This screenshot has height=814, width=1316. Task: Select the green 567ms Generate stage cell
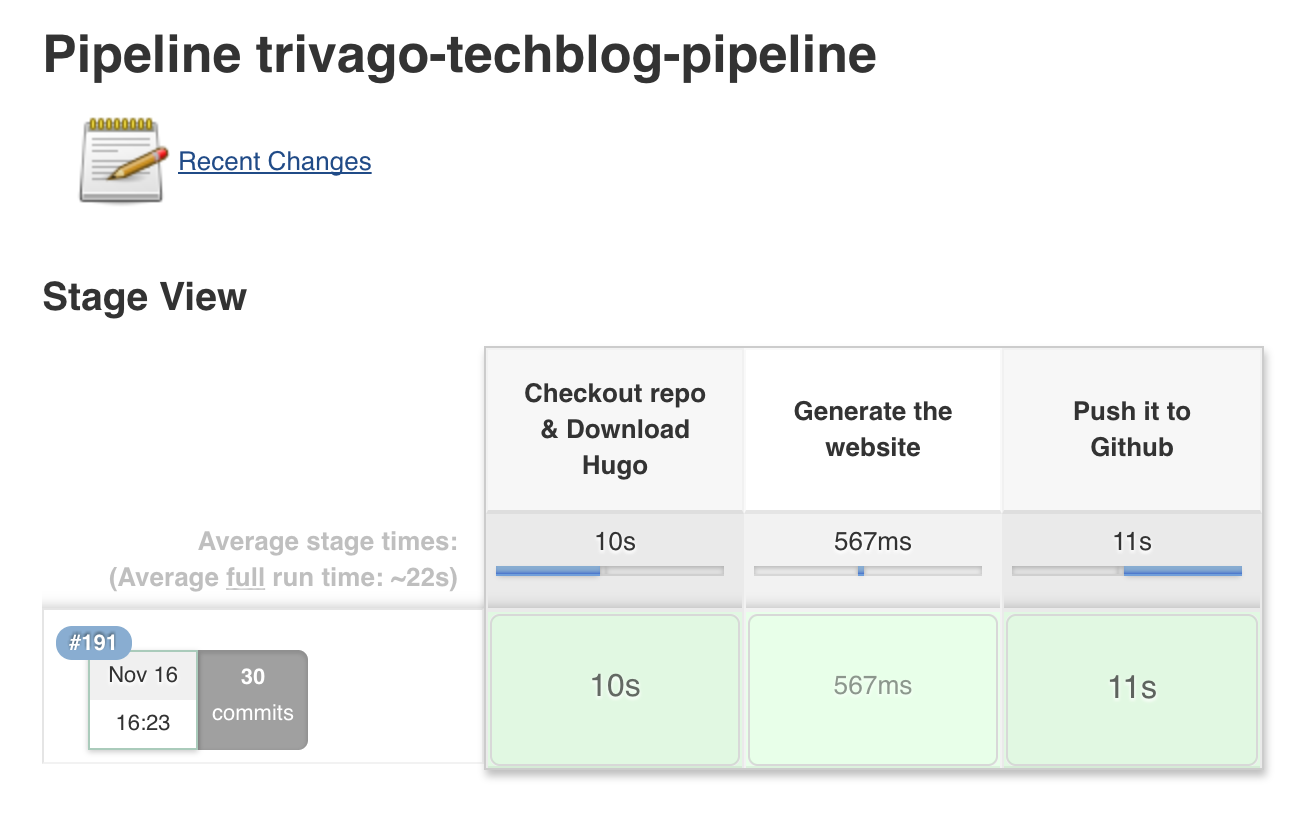point(872,688)
